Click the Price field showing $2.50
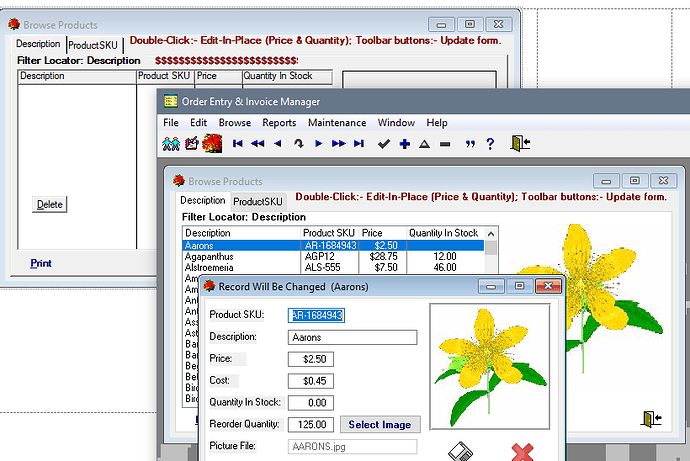 point(311,359)
